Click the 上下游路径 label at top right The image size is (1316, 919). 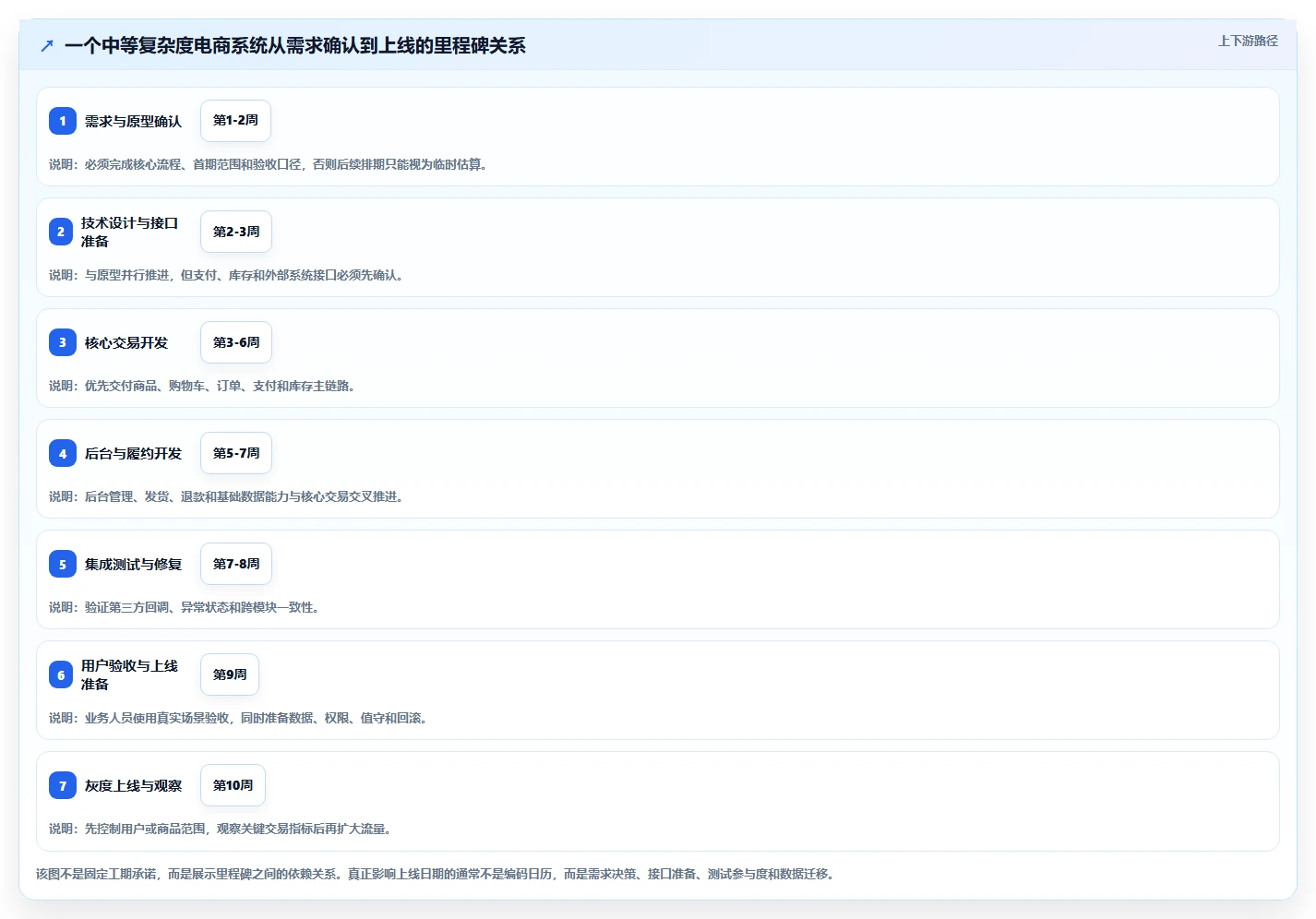(x=1248, y=41)
